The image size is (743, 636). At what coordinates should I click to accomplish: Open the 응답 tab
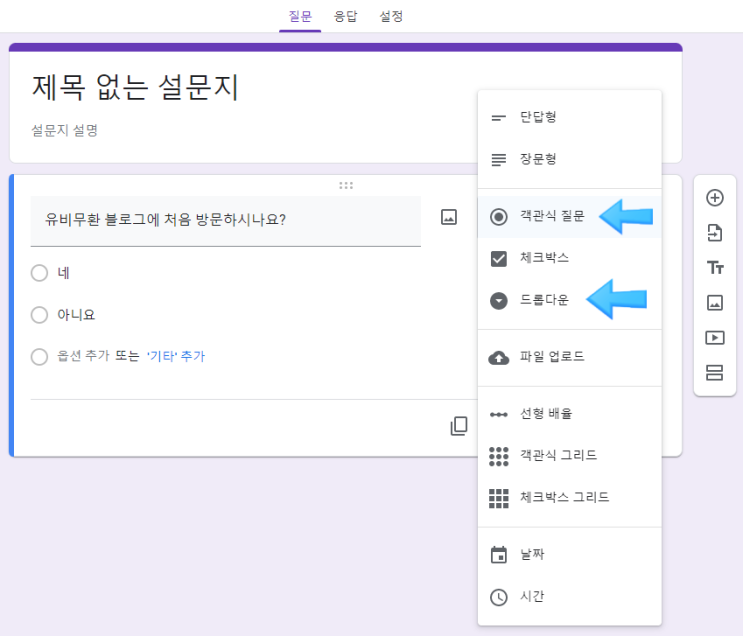(x=345, y=17)
